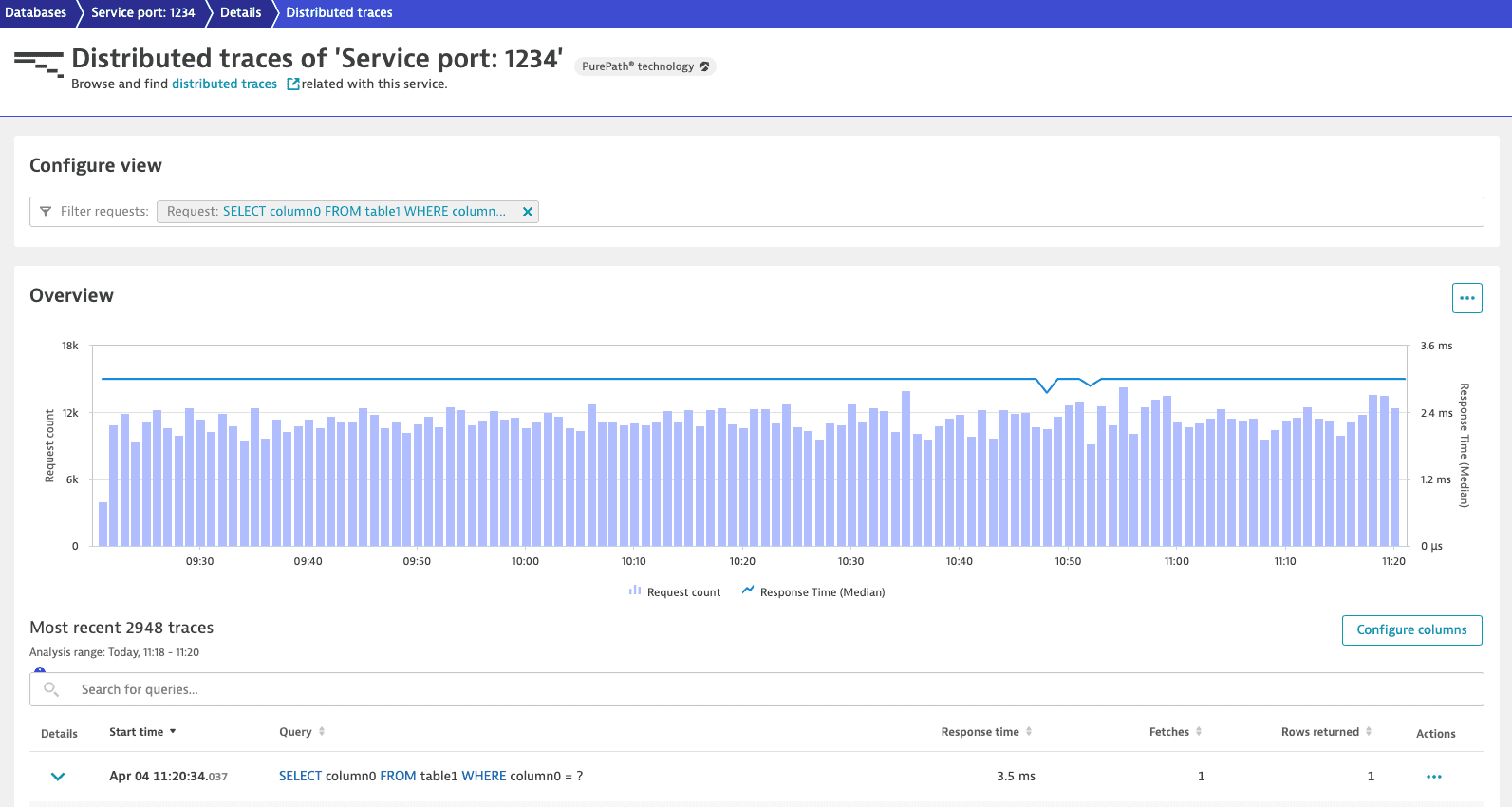Click the filter funnel icon

click(x=46, y=212)
